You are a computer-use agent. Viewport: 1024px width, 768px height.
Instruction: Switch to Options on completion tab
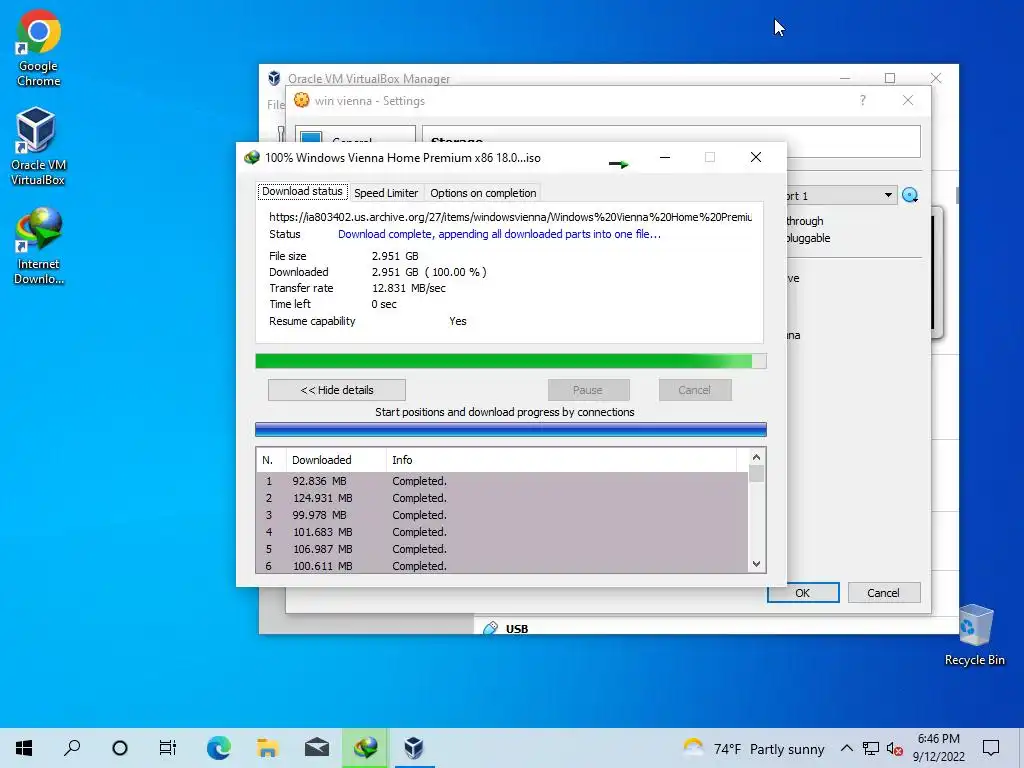[483, 193]
